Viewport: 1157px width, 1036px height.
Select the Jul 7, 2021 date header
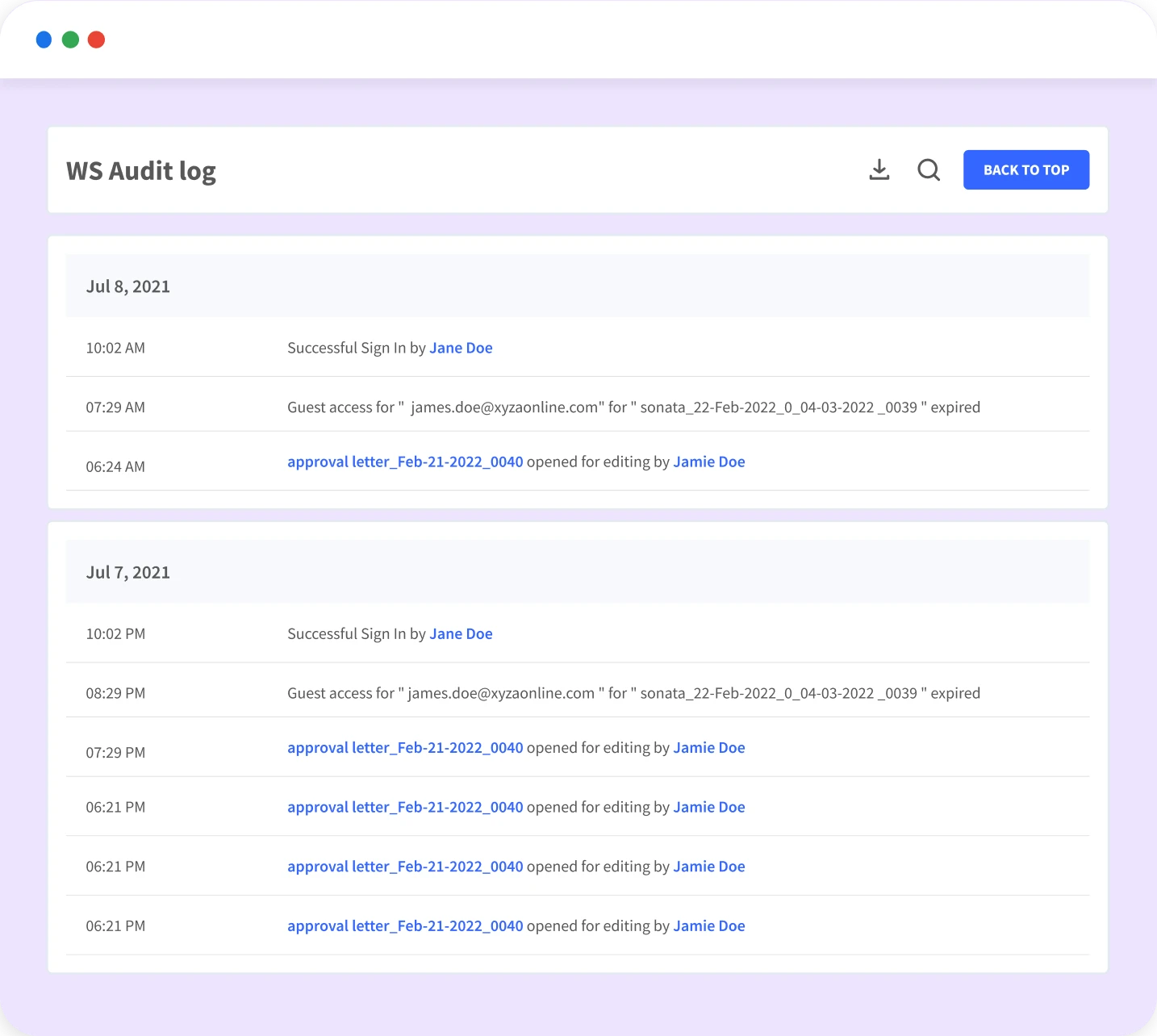point(128,571)
